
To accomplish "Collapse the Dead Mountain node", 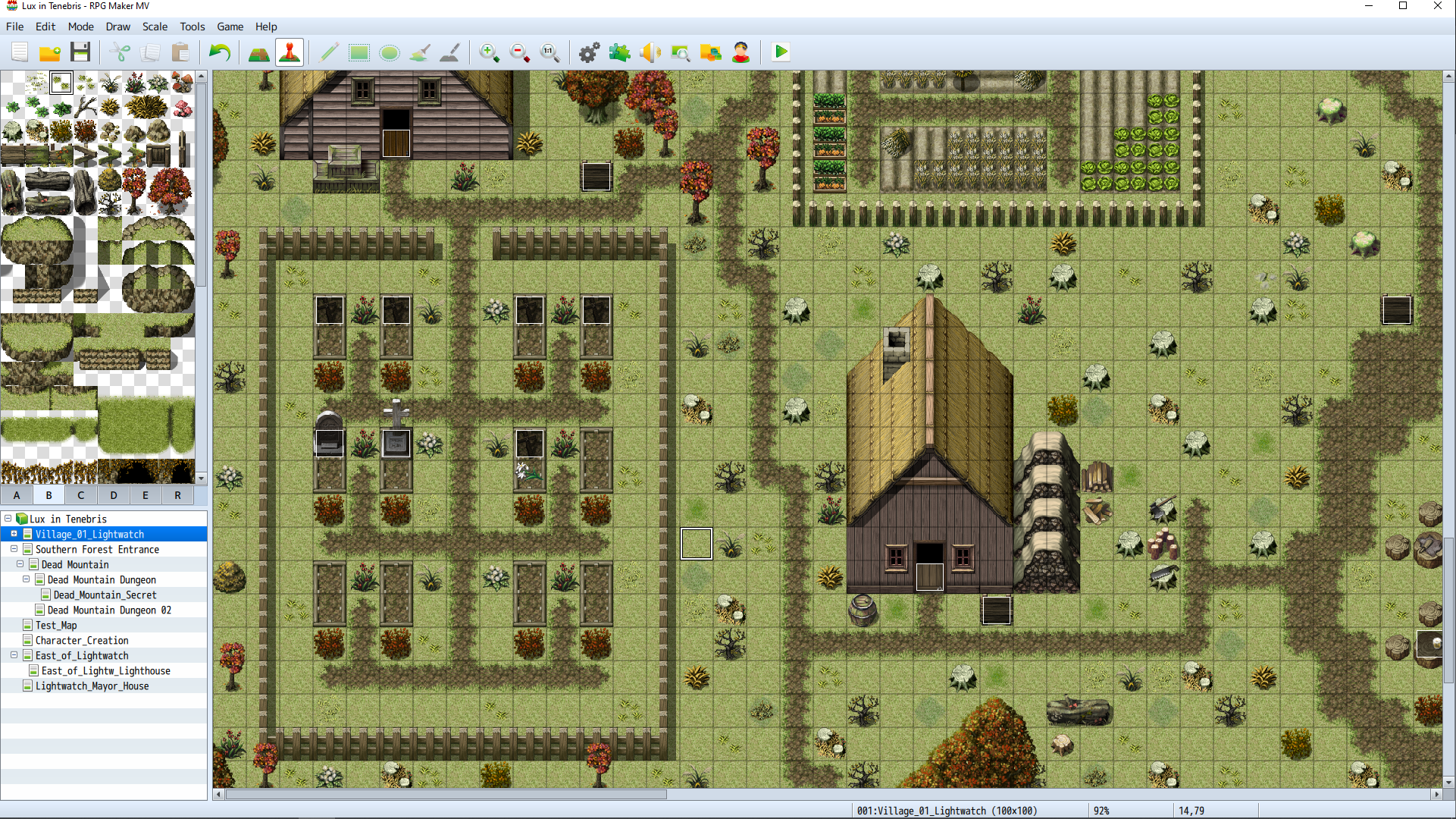I will (20, 564).
